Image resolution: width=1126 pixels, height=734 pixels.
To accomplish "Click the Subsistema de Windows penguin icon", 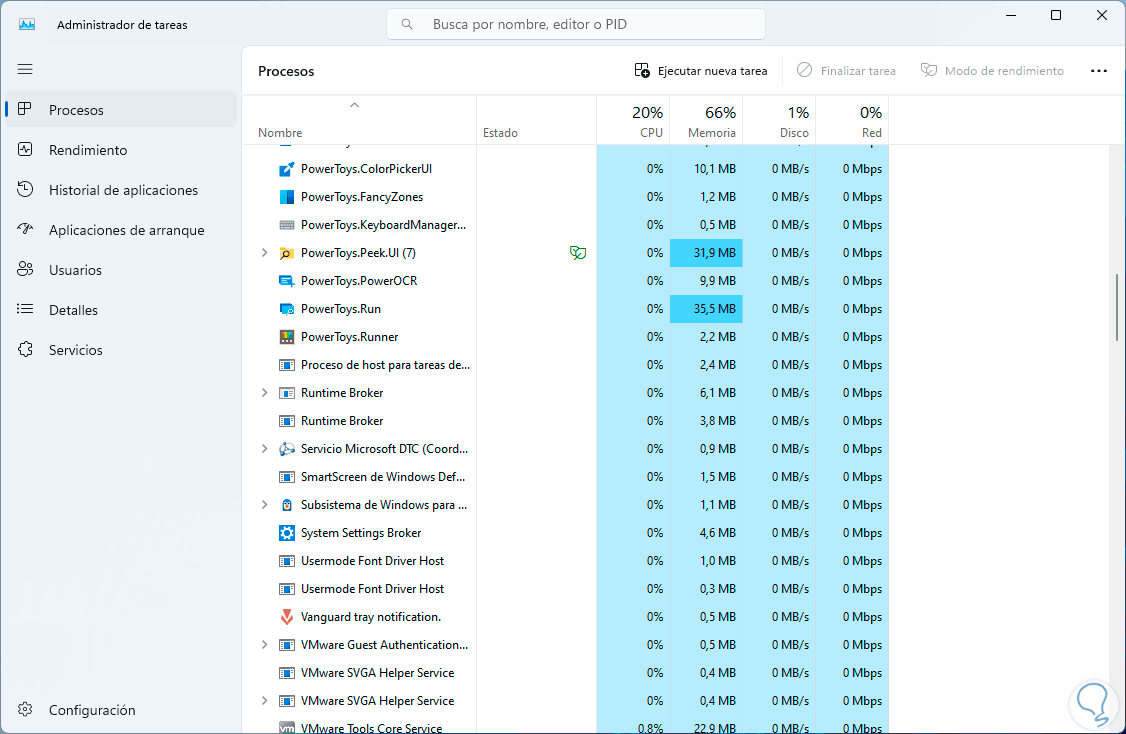I will pyautogui.click(x=287, y=505).
